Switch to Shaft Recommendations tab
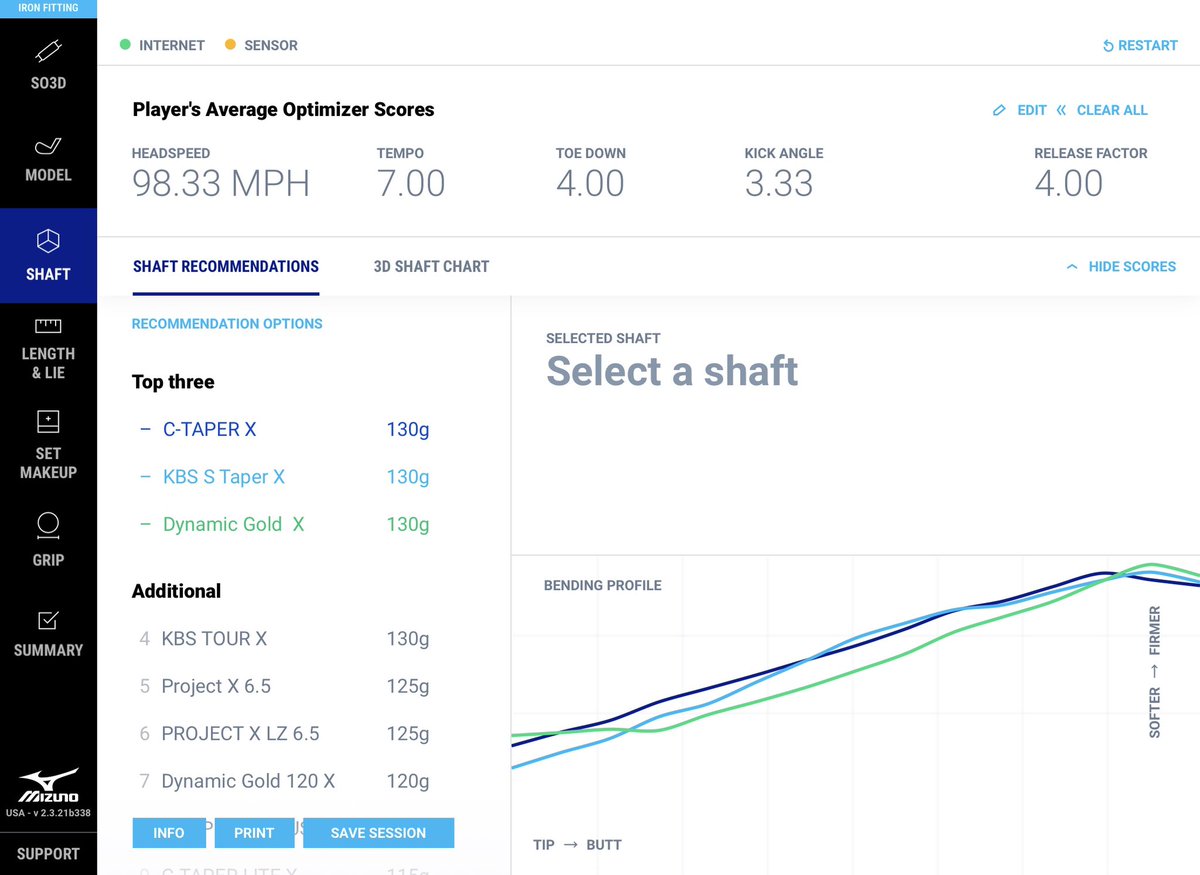 click(x=226, y=267)
